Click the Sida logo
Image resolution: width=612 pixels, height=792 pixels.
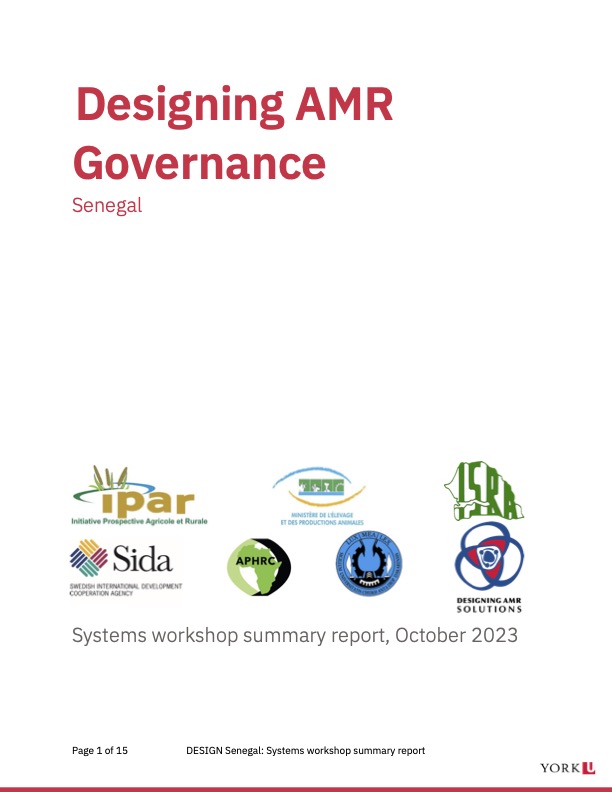pos(121,558)
